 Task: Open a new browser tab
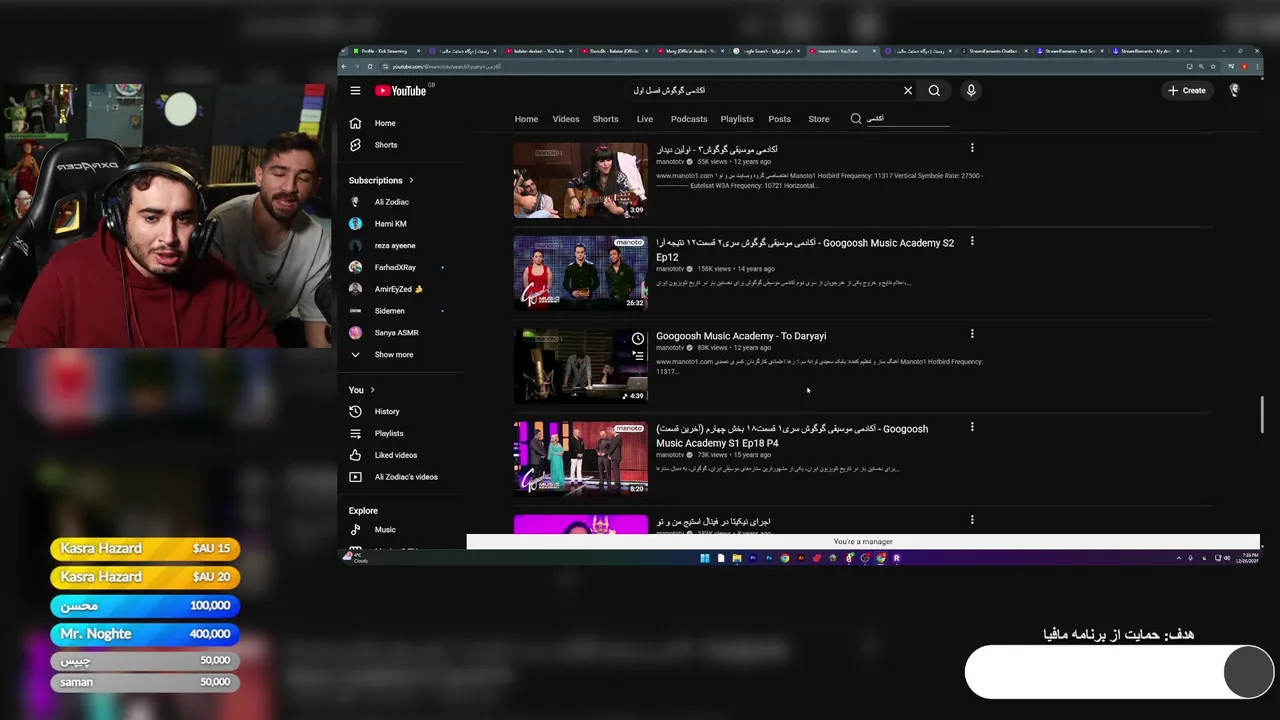1190,51
